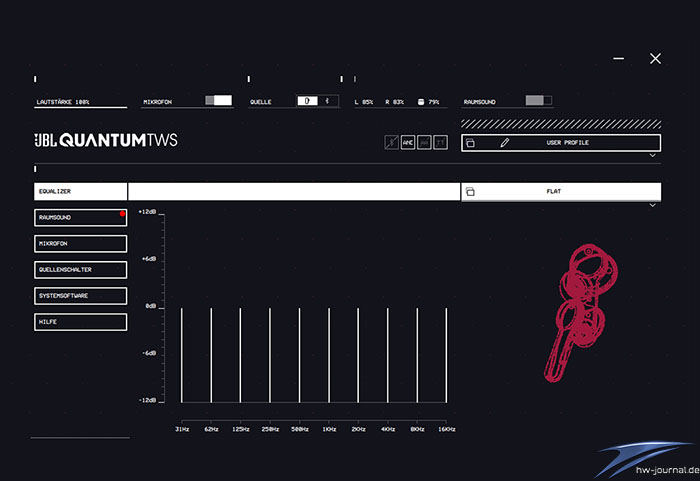Screen dimensions: 700x481
Task: Click the 500Hz equalizer band slider
Action: (299, 355)
